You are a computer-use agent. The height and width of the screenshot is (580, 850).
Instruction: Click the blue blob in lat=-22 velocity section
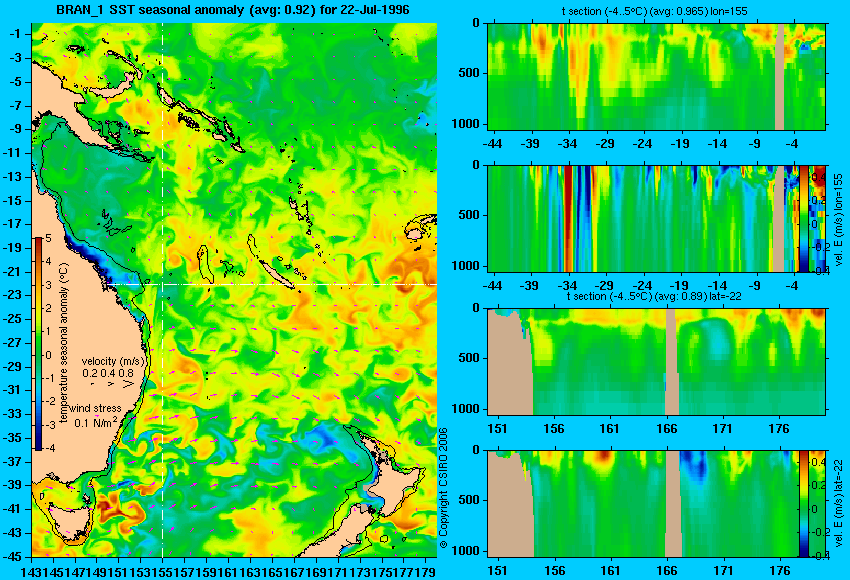click(694, 466)
